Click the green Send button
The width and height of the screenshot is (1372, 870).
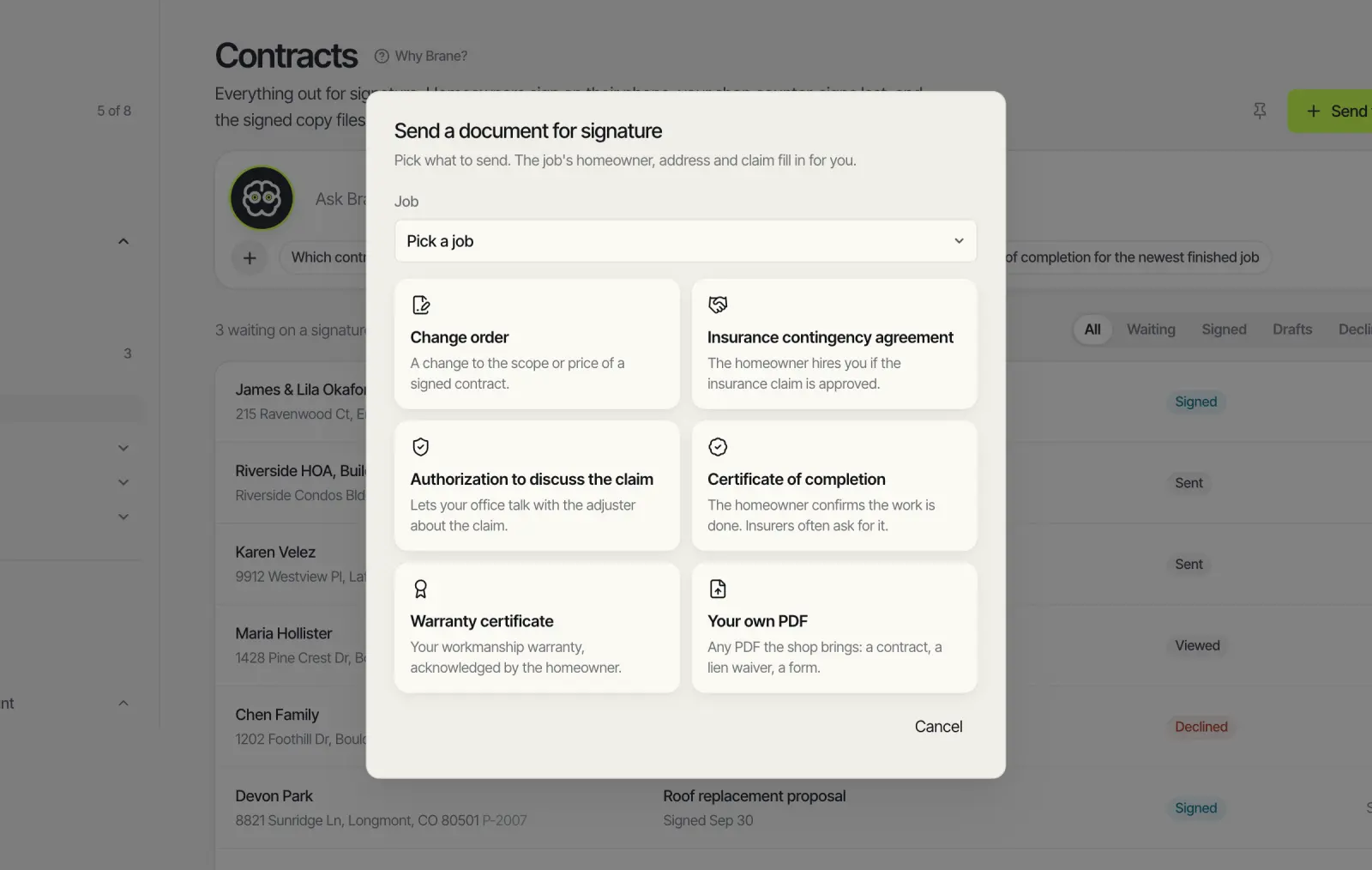pyautogui.click(x=1331, y=111)
